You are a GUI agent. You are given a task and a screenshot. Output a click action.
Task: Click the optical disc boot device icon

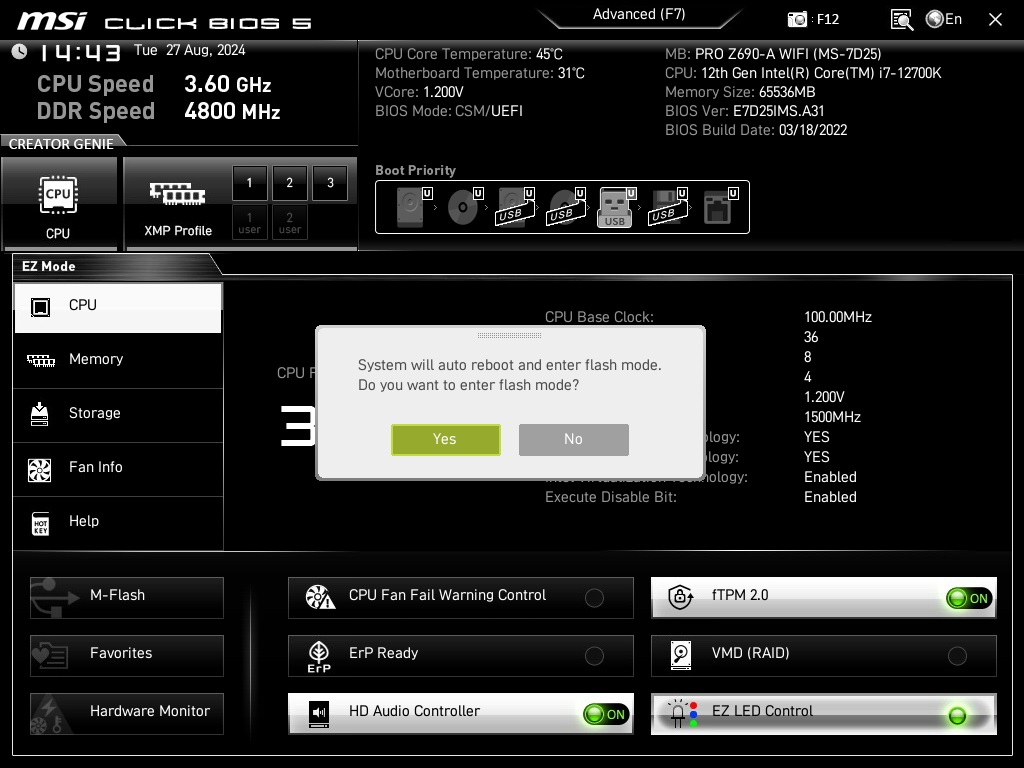click(x=462, y=207)
